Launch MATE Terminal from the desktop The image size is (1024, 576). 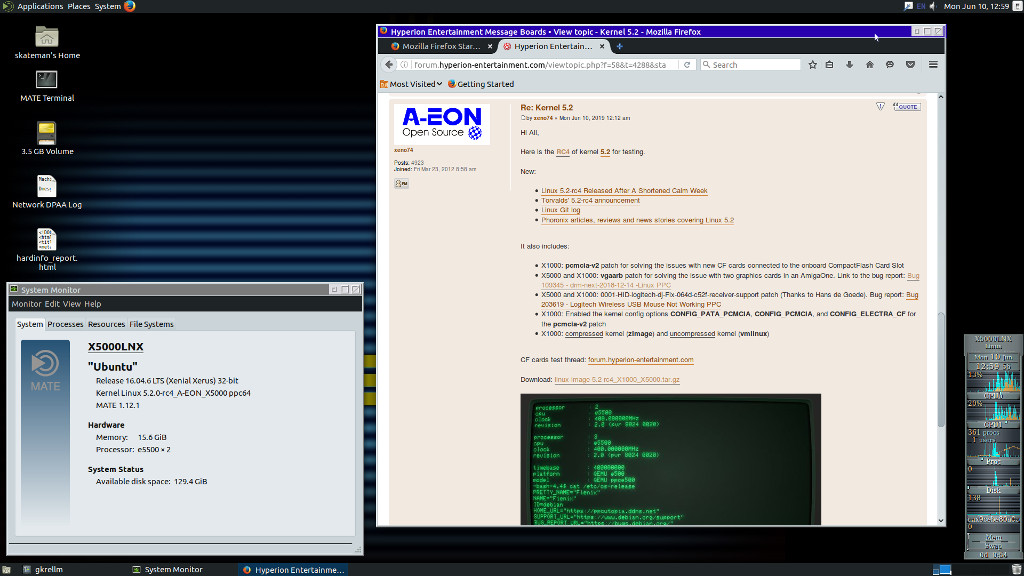point(46,86)
